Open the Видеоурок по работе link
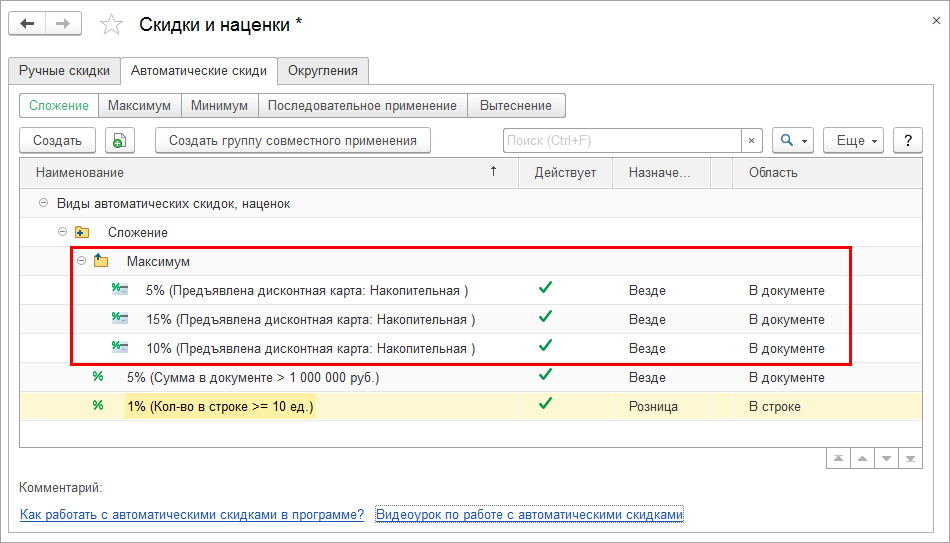 [529, 515]
